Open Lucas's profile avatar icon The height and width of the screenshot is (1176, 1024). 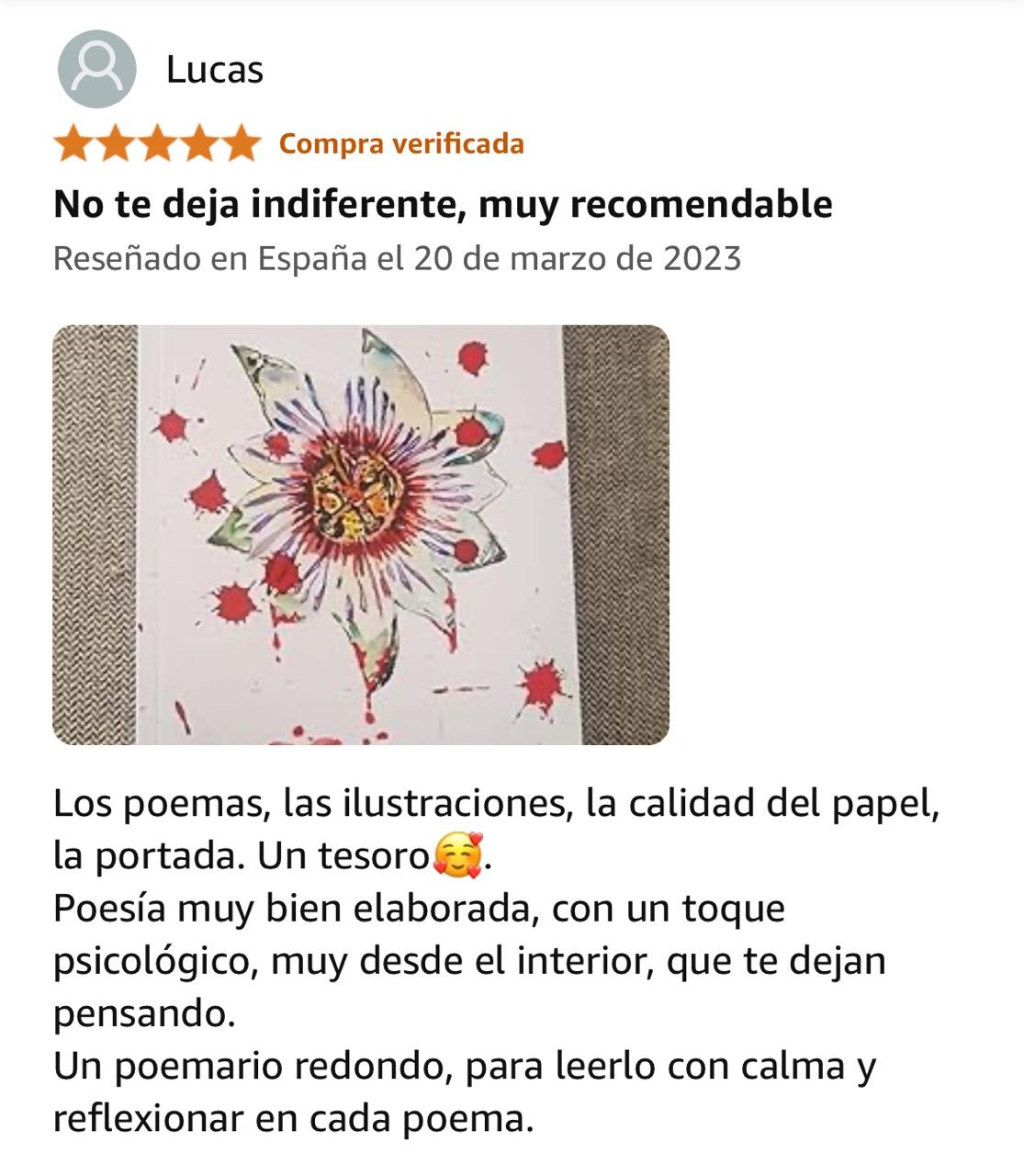[x=97, y=69]
